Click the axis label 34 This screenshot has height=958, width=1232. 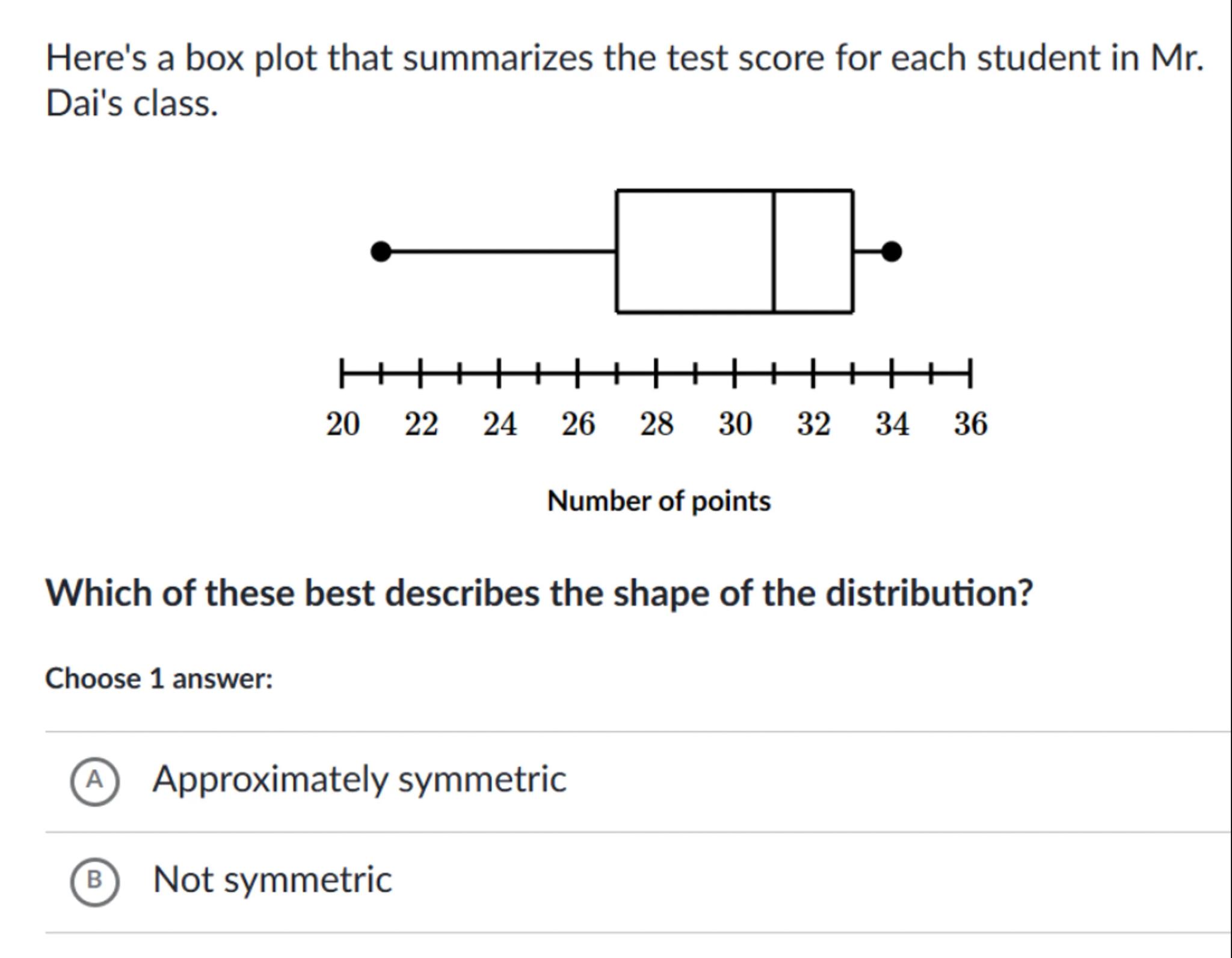(892, 424)
